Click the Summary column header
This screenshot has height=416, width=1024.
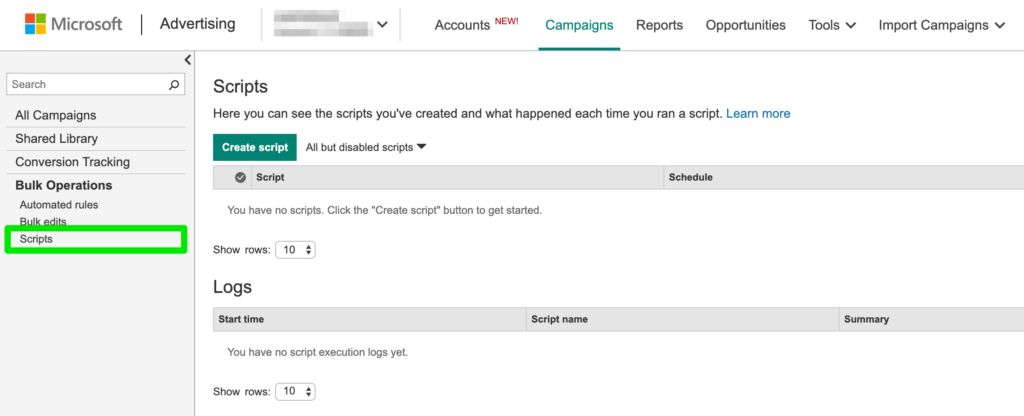931,319
